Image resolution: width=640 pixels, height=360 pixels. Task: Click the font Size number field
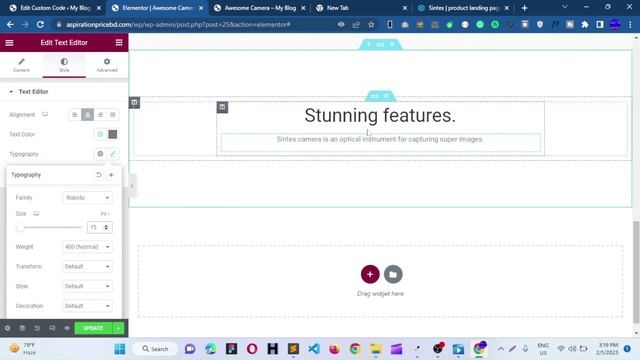(99, 227)
